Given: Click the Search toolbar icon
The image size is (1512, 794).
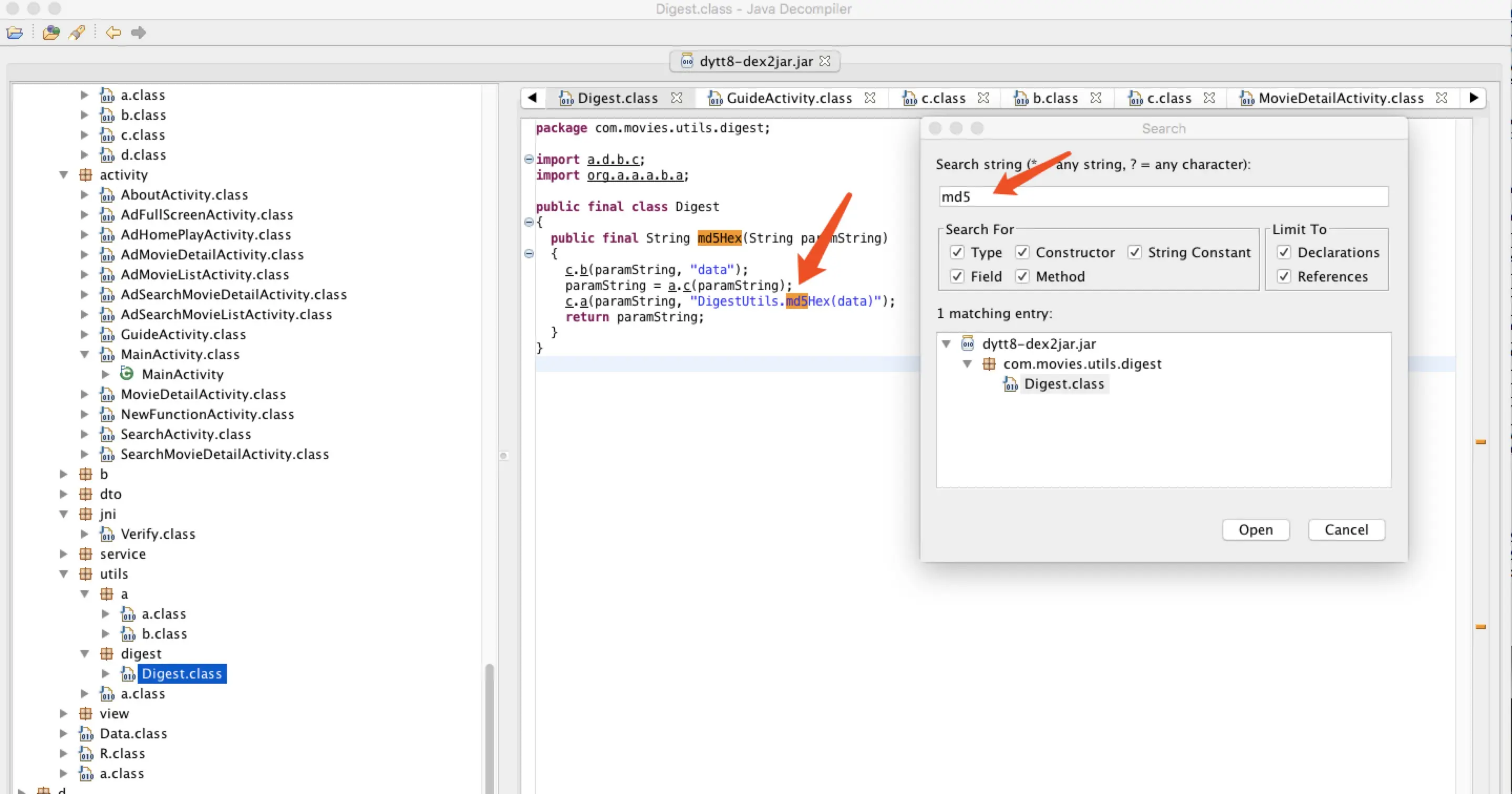Looking at the screenshot, I should pyautogui.click(x=77, y=32).
